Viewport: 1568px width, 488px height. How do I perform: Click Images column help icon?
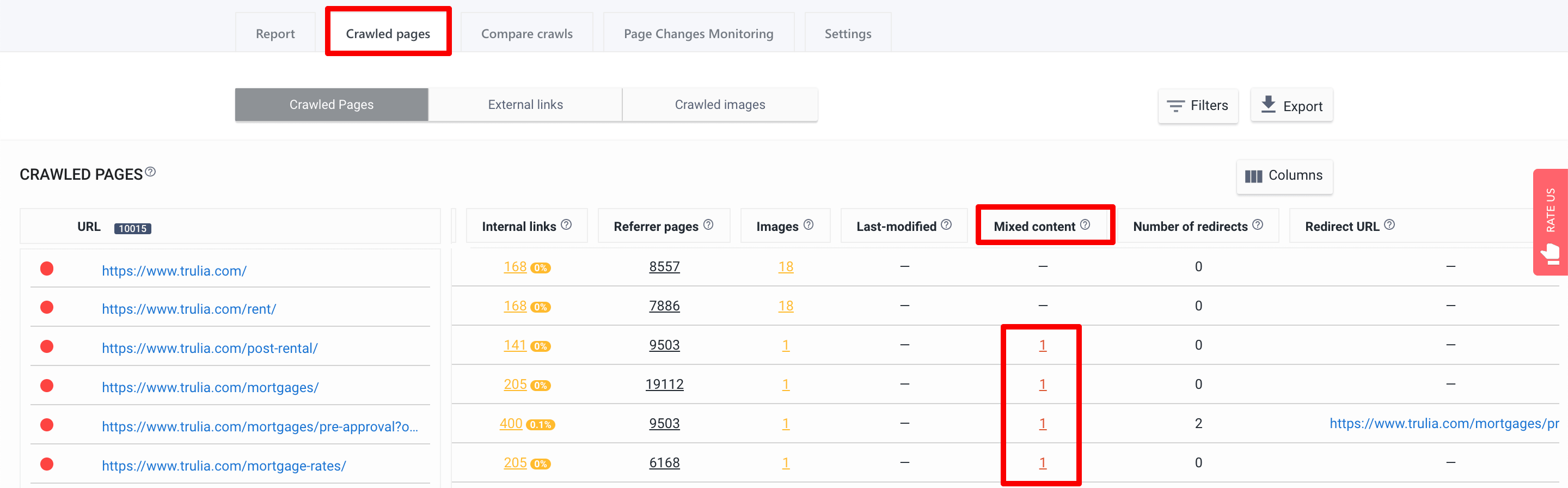(x=808, y=225)
